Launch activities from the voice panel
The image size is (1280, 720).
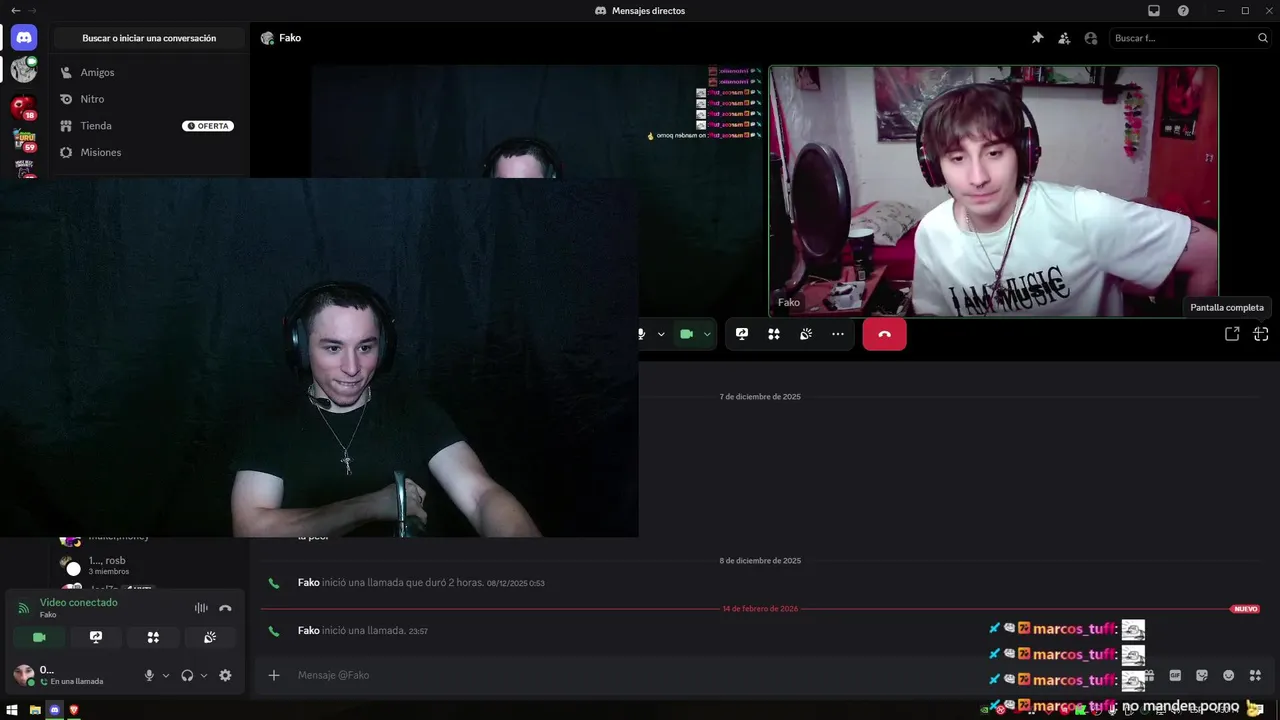(x=153, y=637)
